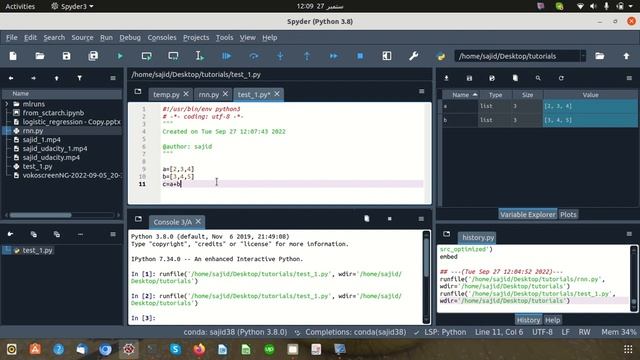This screenshot has height=360, width=640.
Task: Step into function in debugger
Action: [x=280, y=56]
